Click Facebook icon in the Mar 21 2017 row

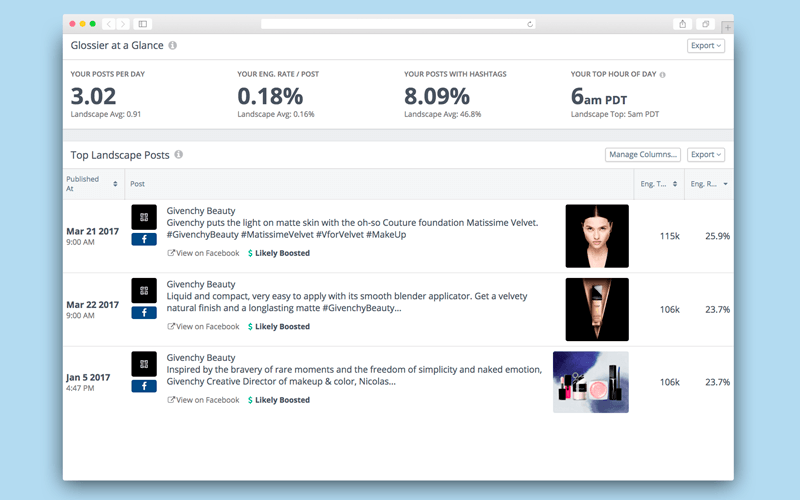[x=144, y=239]
